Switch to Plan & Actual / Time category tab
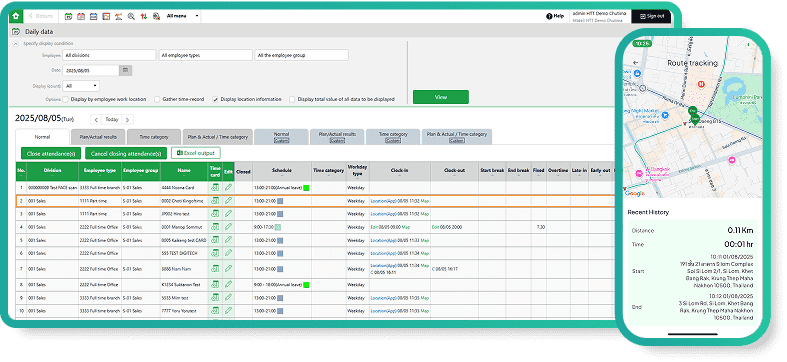Image resolution: width=787 pixels, height=362 pixels. [217, 137]
